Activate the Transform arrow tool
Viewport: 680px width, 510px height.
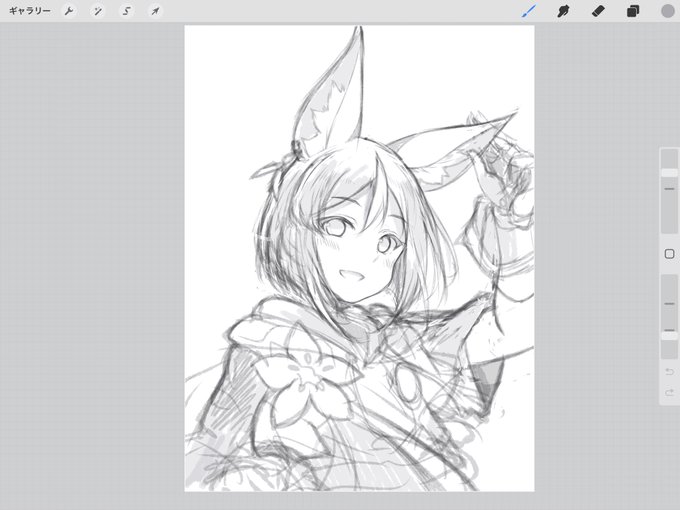click(155, 11)
